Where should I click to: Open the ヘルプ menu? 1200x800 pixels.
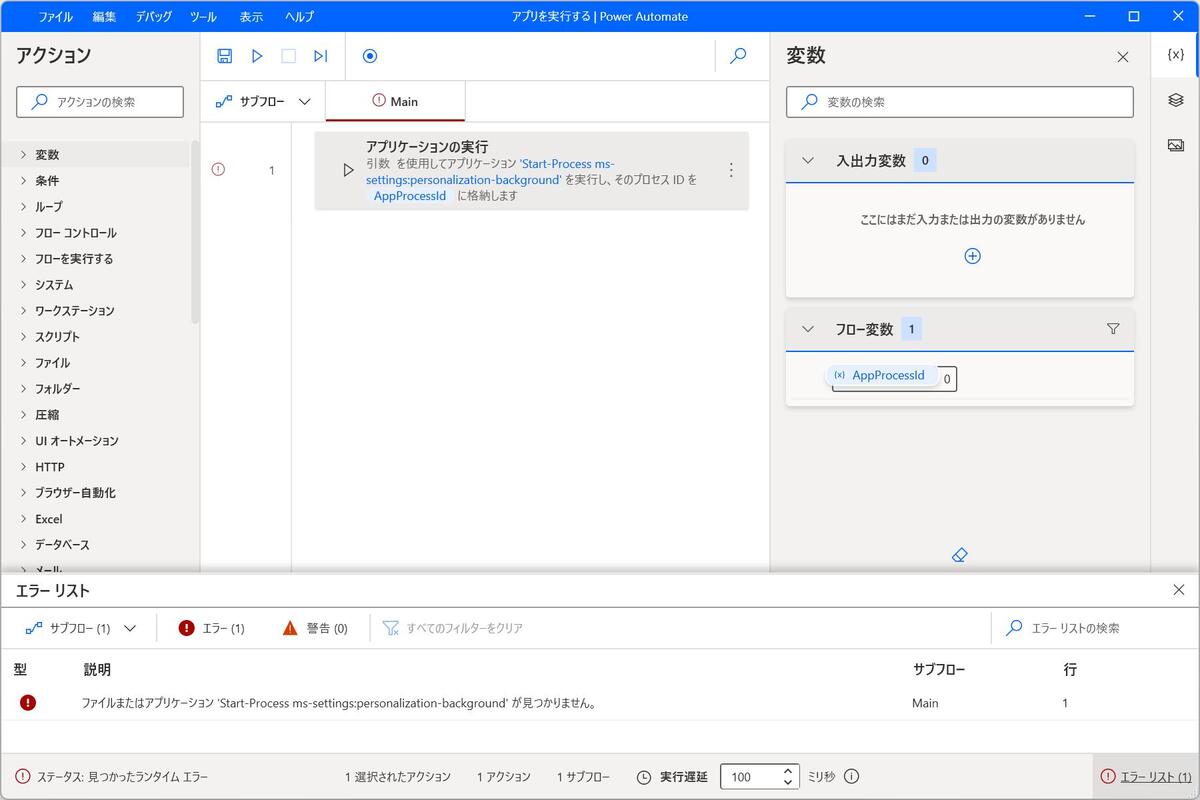299,16
